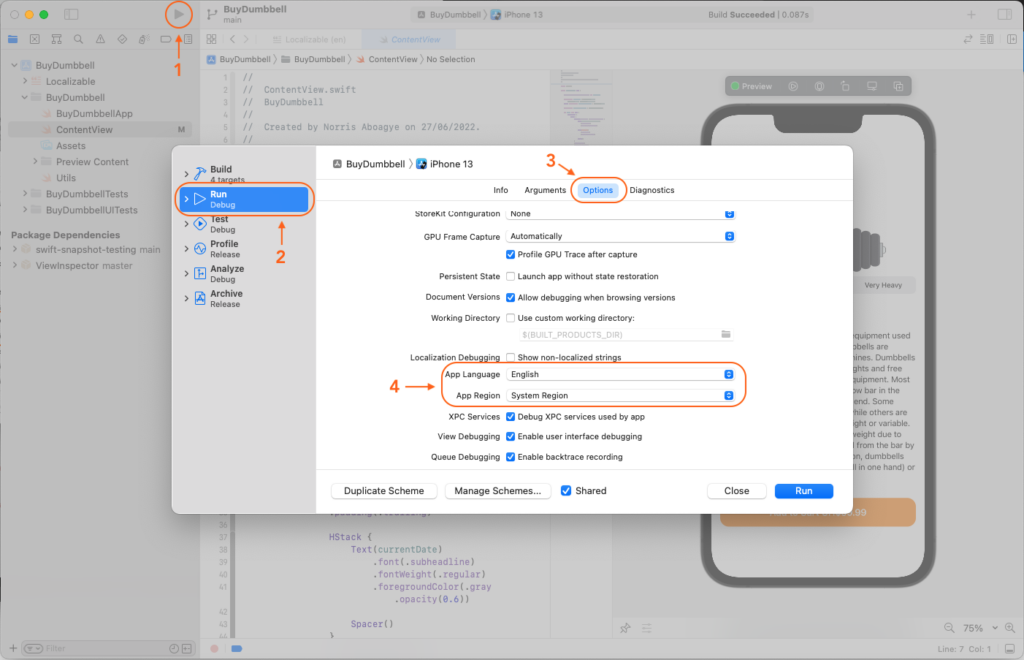Image resolution: width=1024 pixels, height=660 pixels.
Task: Select the Options tab
Action: 598,190
